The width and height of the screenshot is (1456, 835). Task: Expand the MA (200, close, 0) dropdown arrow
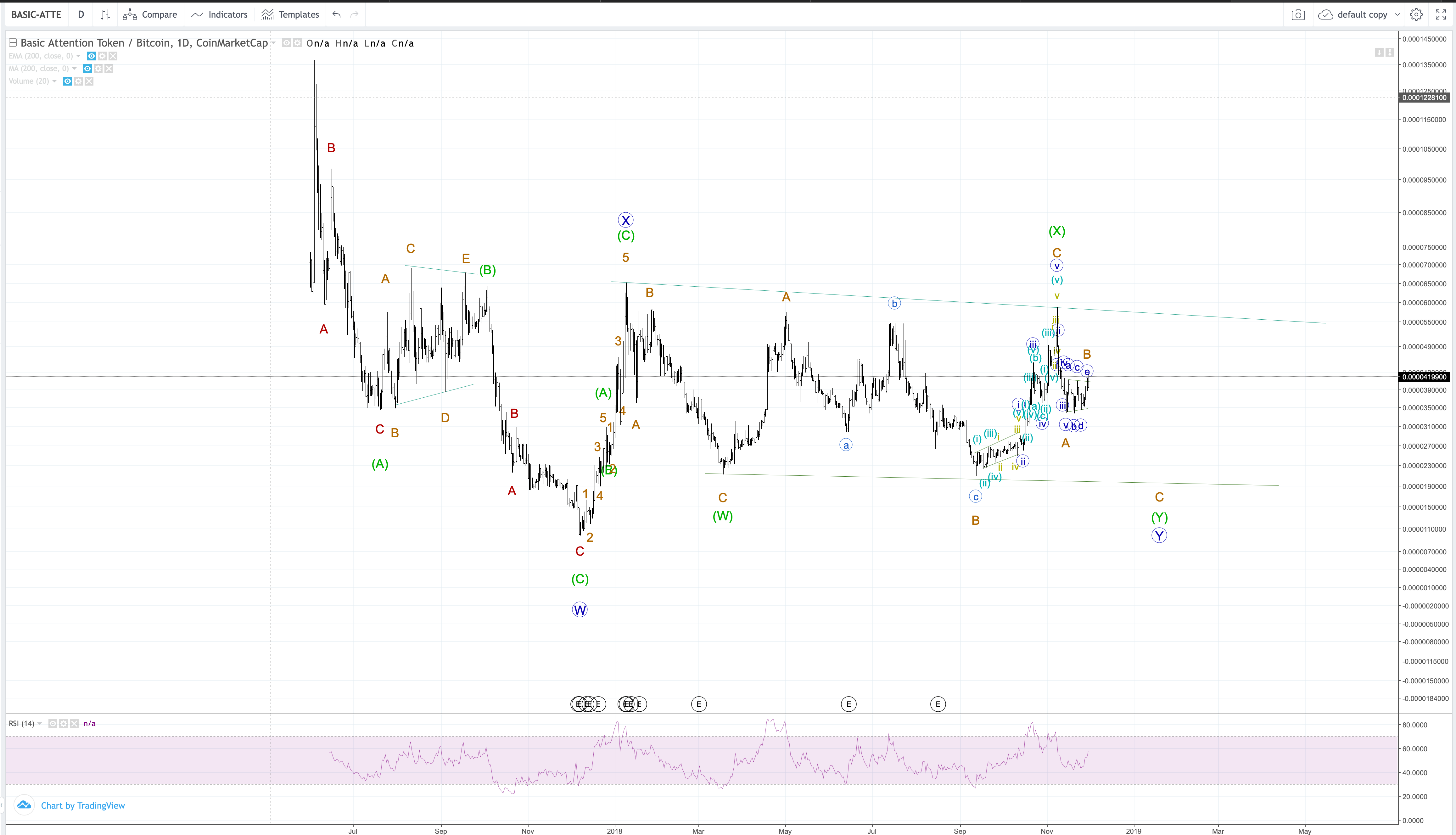[x=75, y=69]
